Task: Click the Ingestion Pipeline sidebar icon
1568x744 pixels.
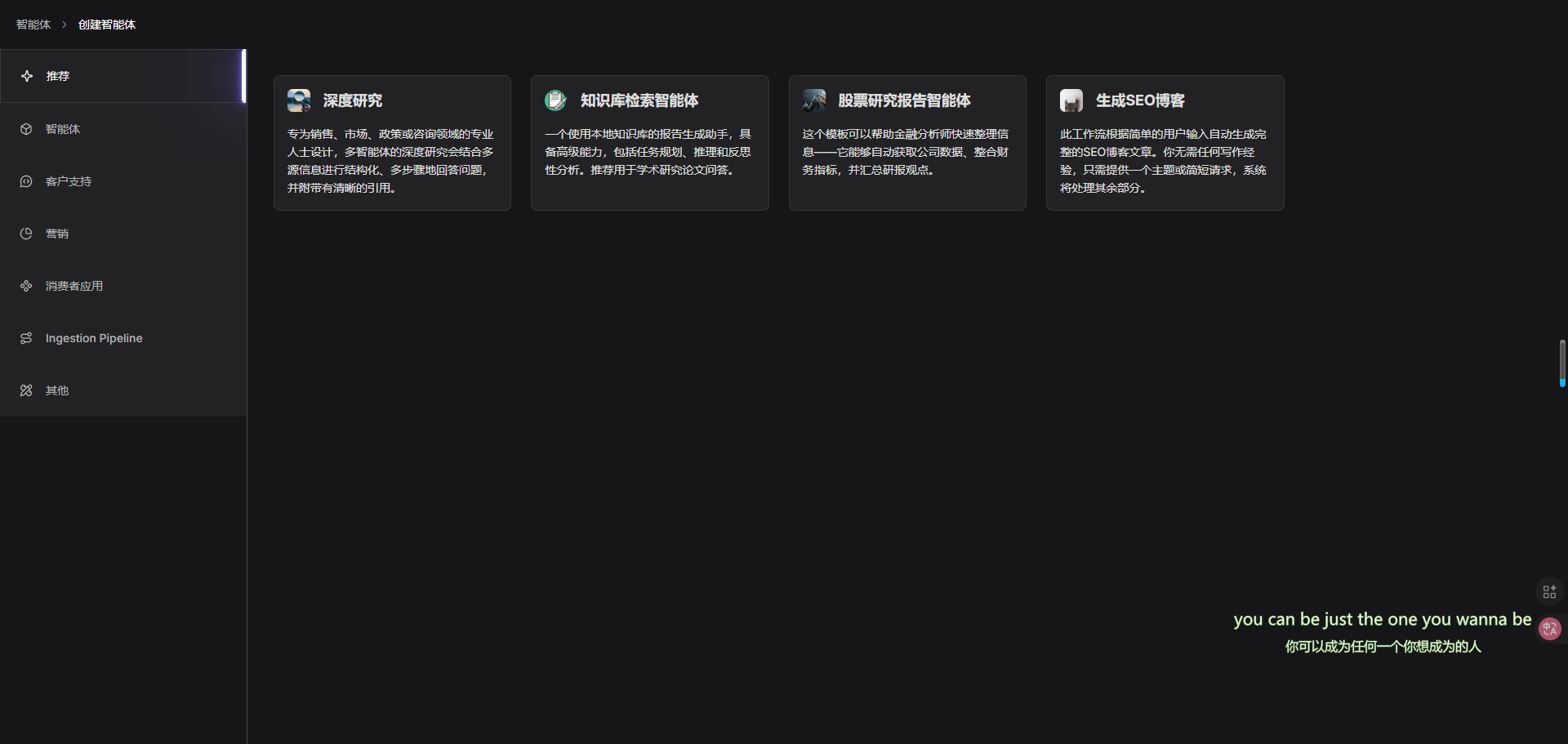Action: coord(26,338)
